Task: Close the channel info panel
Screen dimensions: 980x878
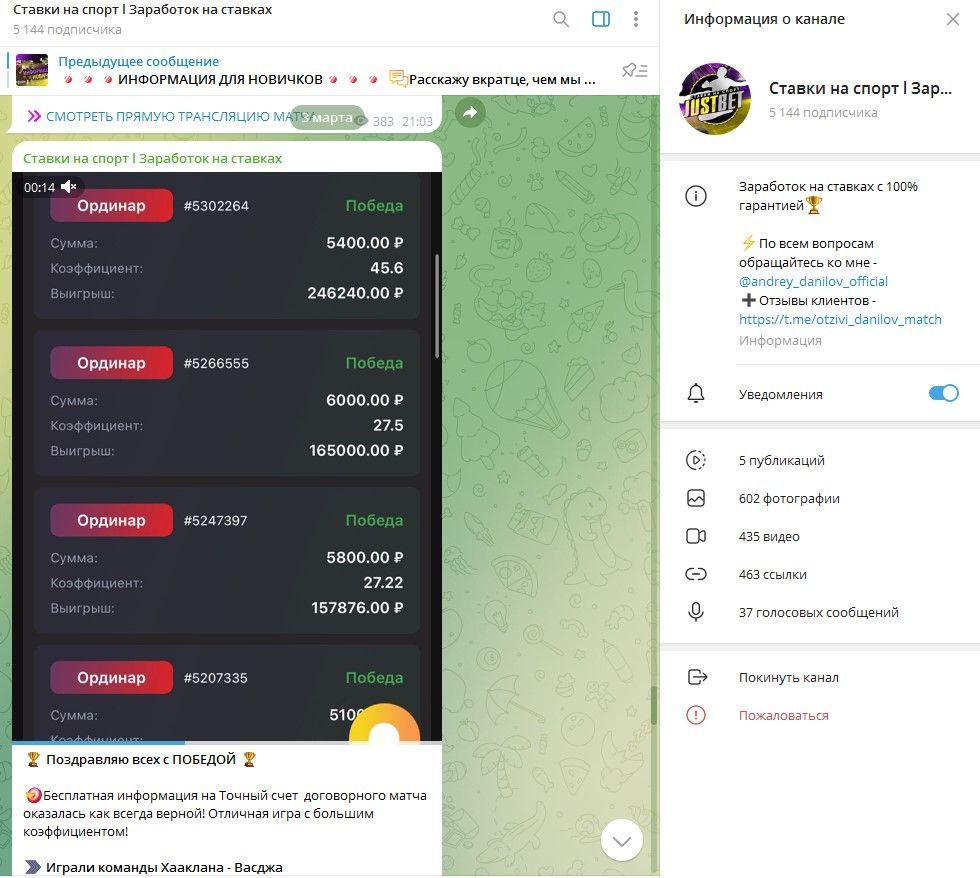Action: click(952, 19)
